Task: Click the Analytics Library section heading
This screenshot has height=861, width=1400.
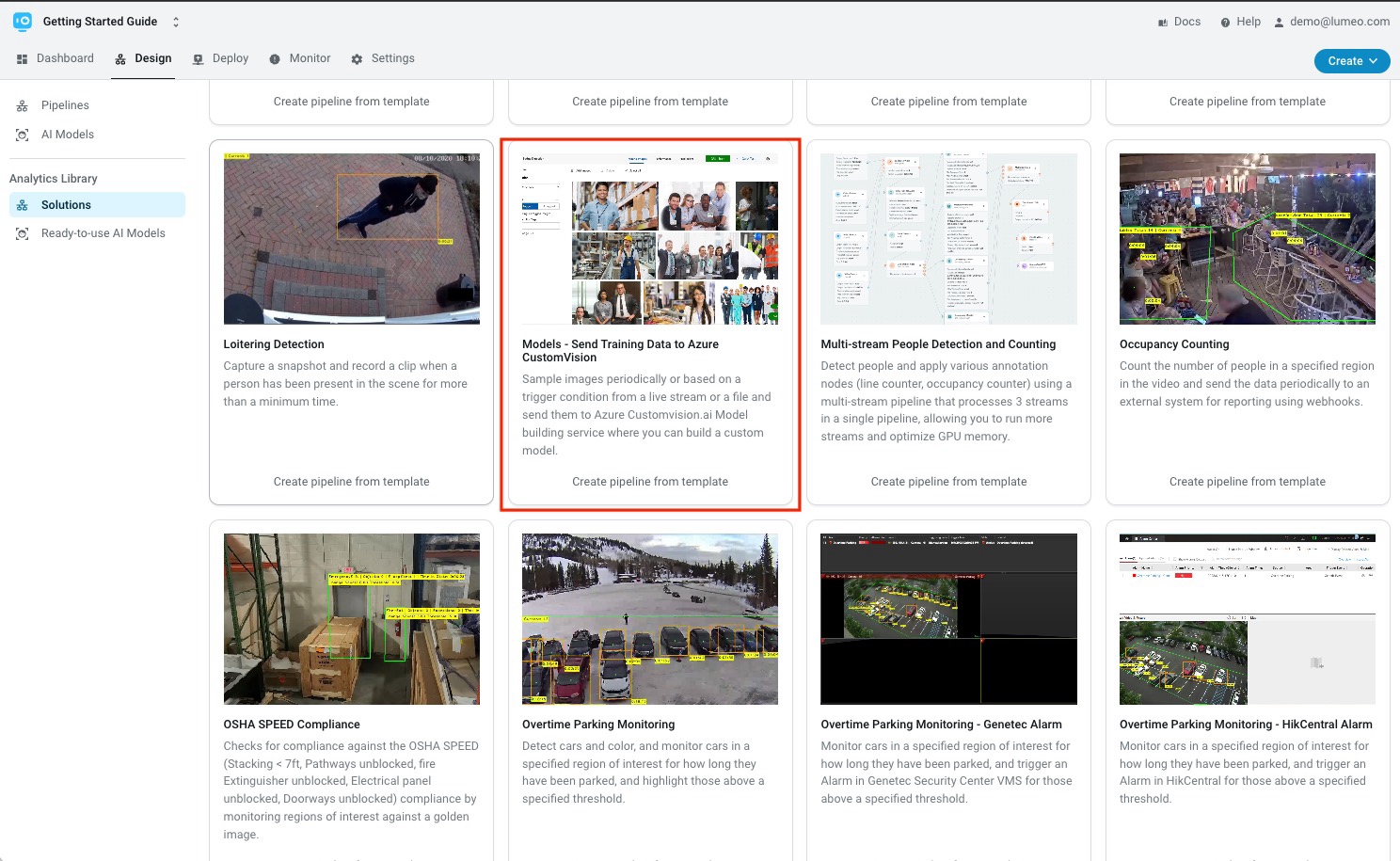Action: pyautogui.click(x=54, y=179)
